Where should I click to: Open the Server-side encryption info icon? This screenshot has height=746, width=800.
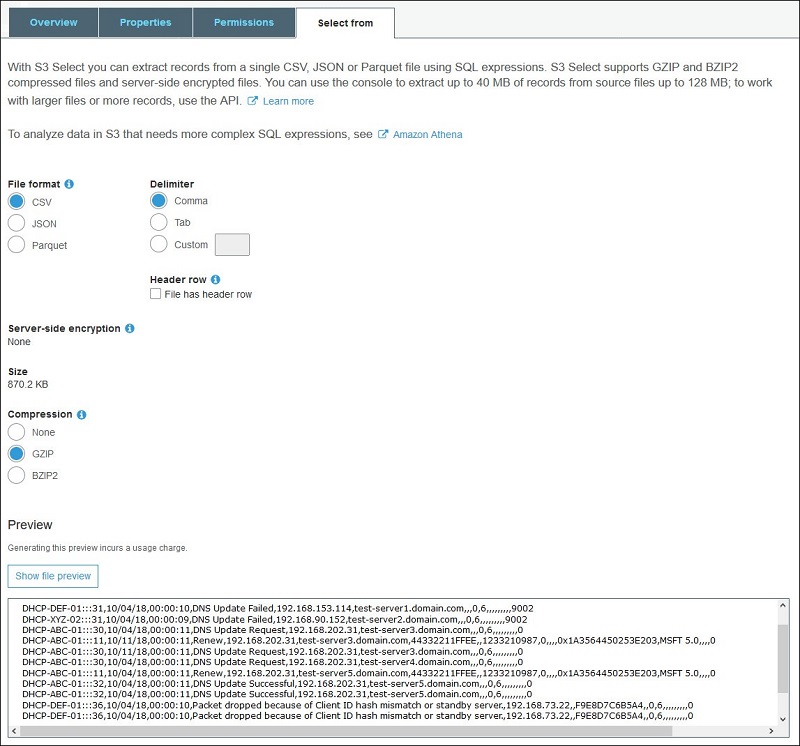tap(130, 329)
